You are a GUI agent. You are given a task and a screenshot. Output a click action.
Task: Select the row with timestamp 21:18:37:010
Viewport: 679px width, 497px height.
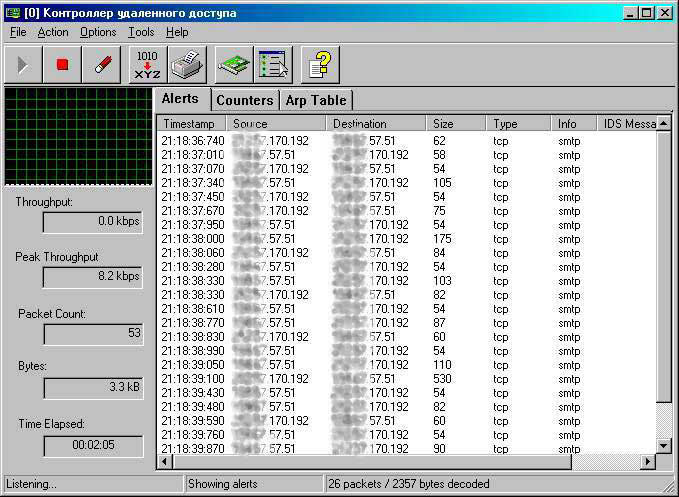(x=407, y=155)
